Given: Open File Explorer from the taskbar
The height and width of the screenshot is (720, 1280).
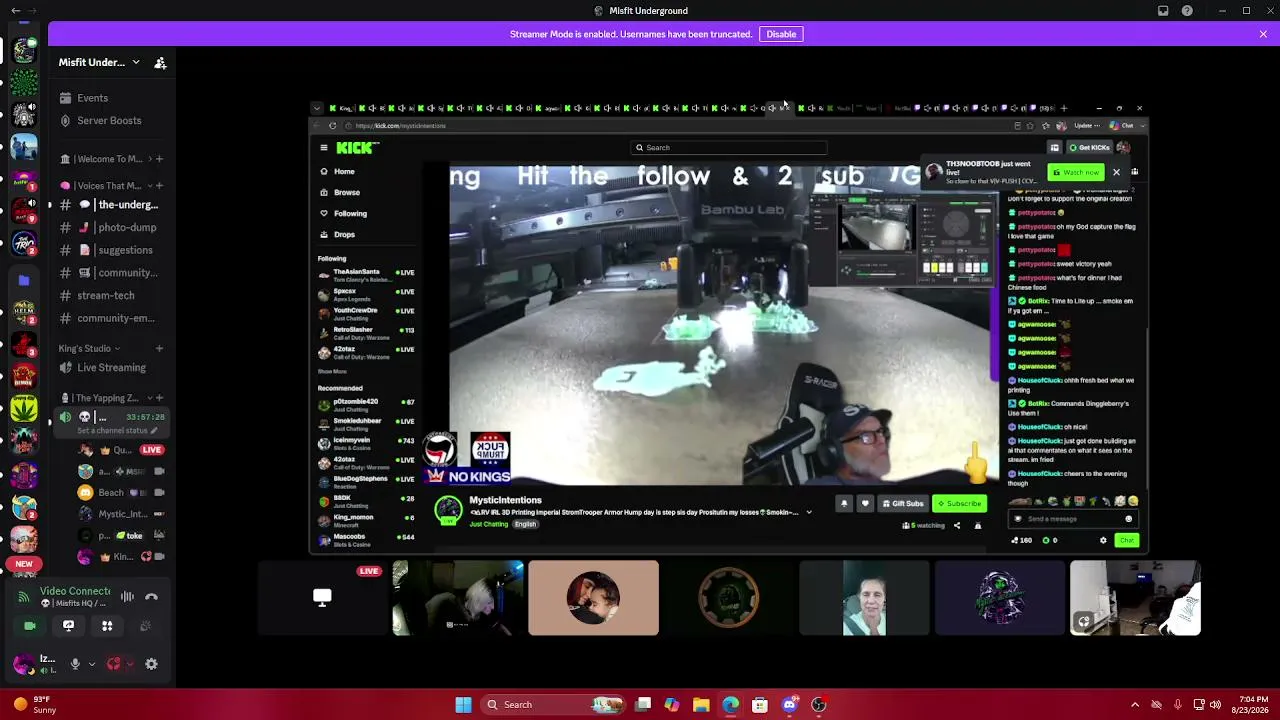Looking at the screenshot, I should click(701, 705).
